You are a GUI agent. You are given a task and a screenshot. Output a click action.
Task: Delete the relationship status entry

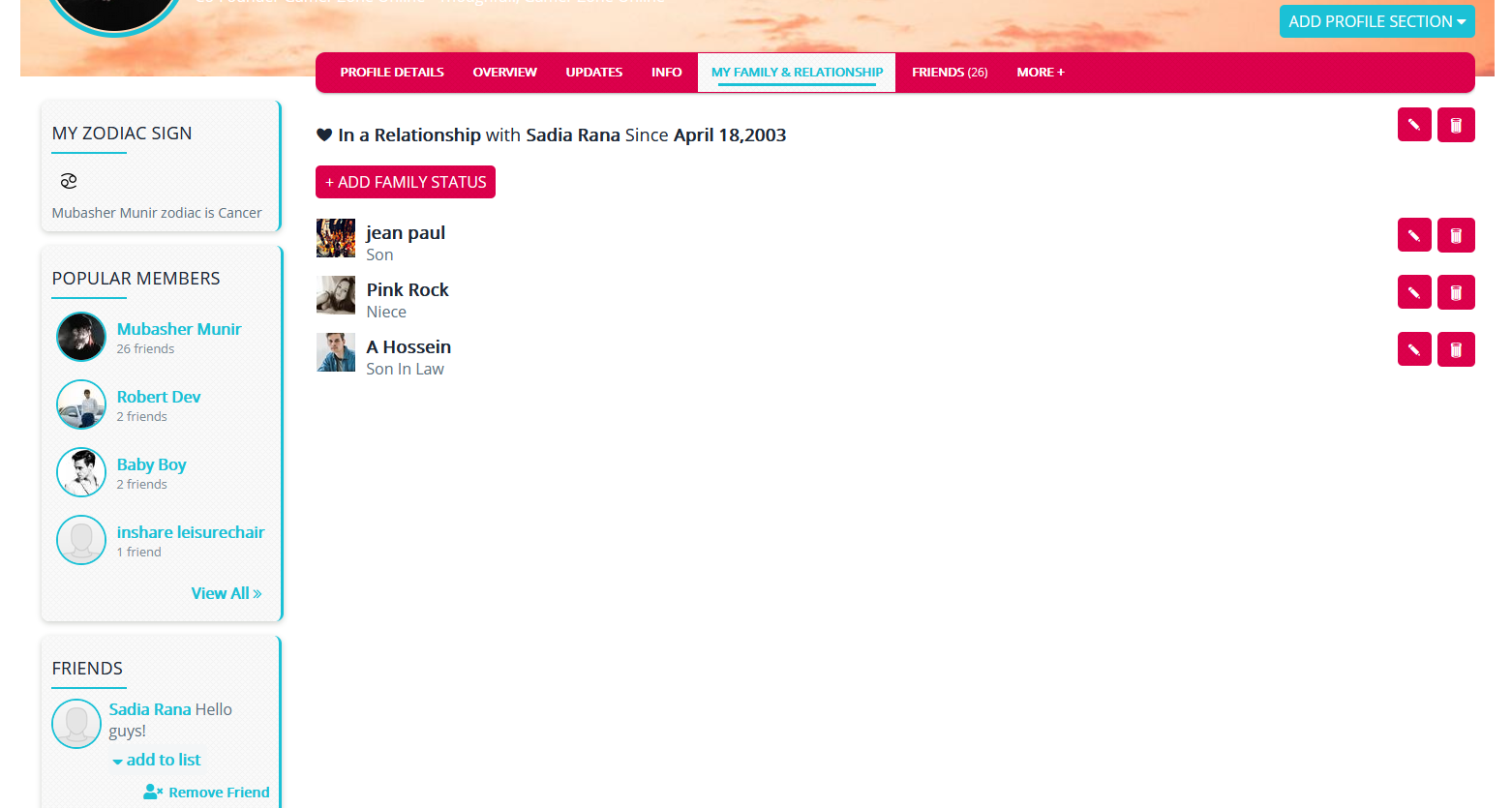coord(1455,125)
